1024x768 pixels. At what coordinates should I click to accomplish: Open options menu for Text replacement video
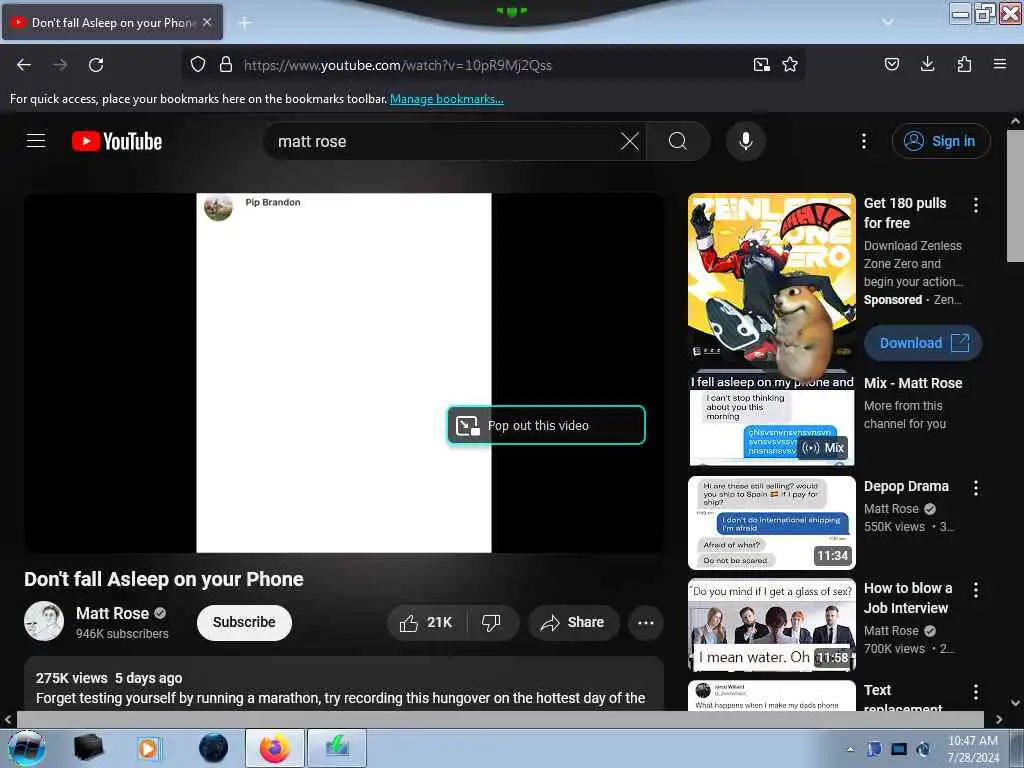(x=976, y=692)
